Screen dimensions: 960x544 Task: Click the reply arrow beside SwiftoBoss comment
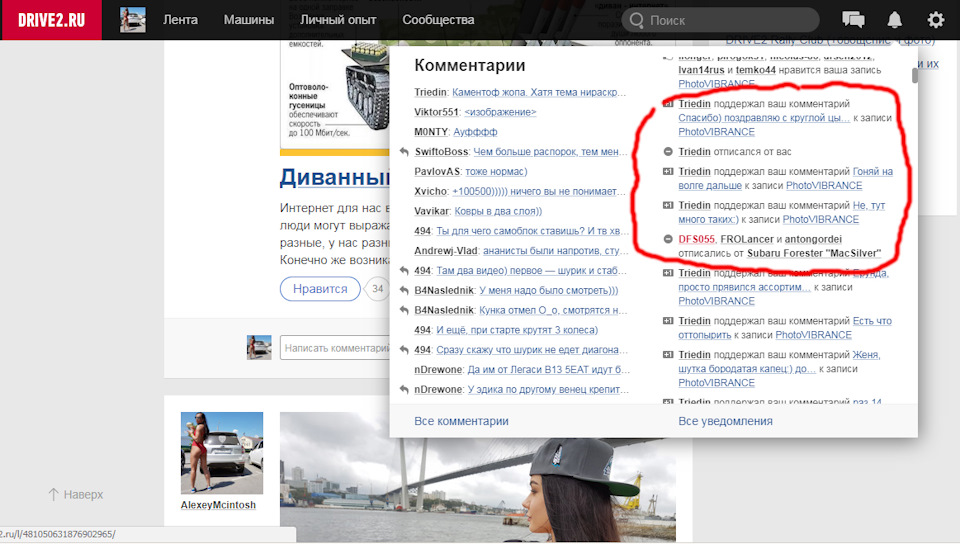point(403,152)
